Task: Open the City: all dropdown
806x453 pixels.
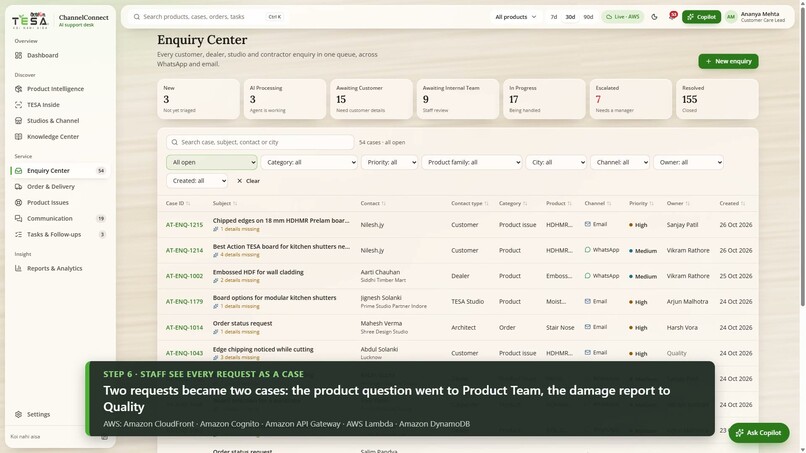Action: tap(556, 162)
